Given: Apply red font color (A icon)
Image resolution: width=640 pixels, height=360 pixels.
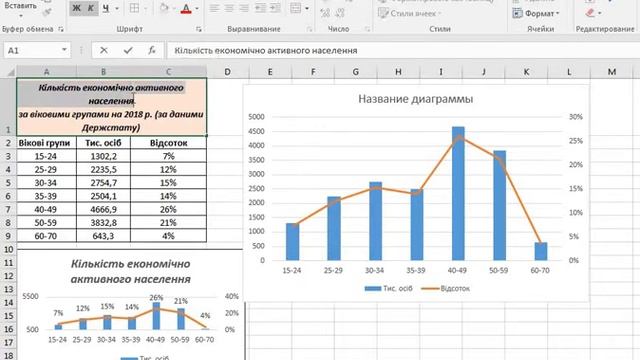Looking at the screenshot, I should [x=186, y=8].
